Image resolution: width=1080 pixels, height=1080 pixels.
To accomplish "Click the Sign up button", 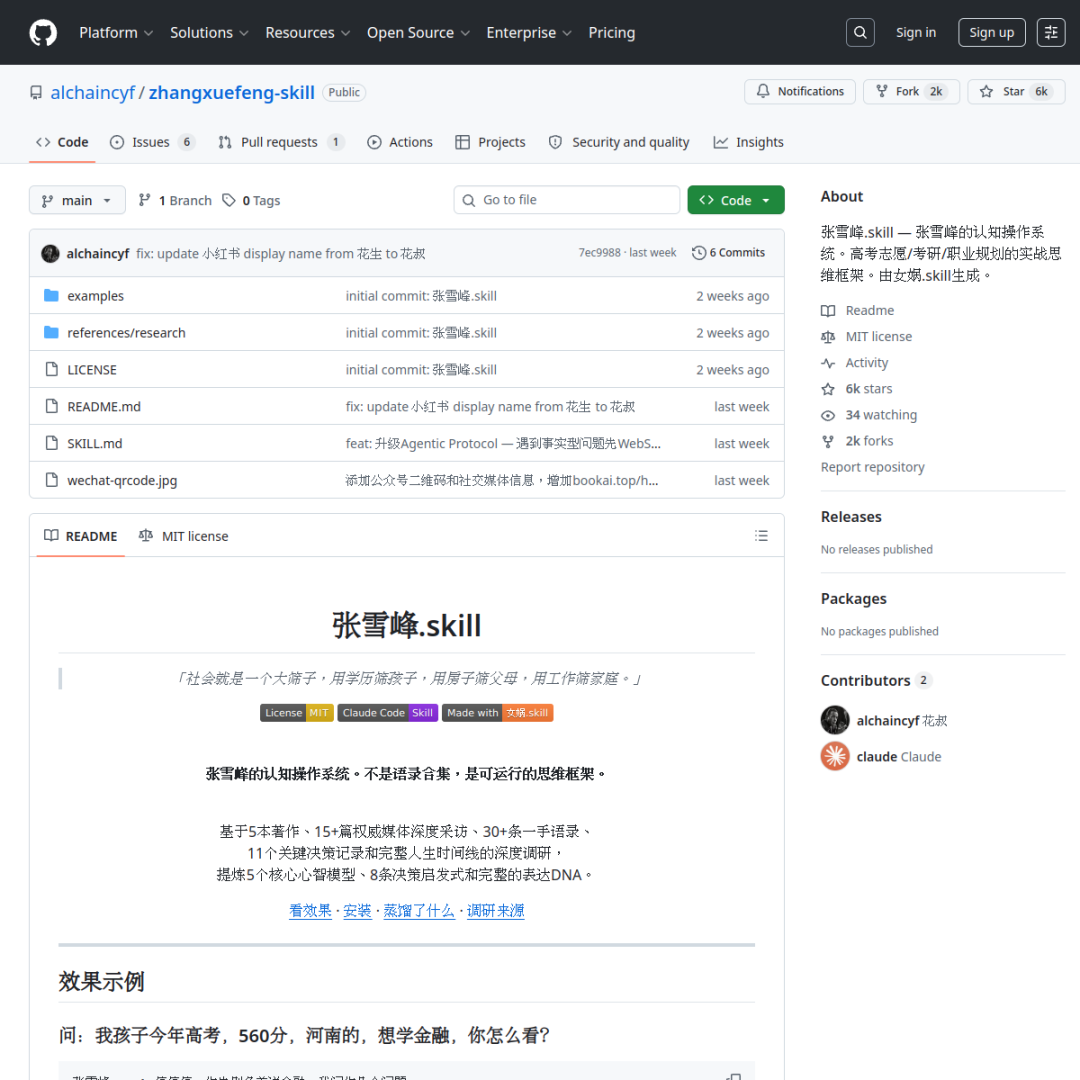I will (991, 33).
